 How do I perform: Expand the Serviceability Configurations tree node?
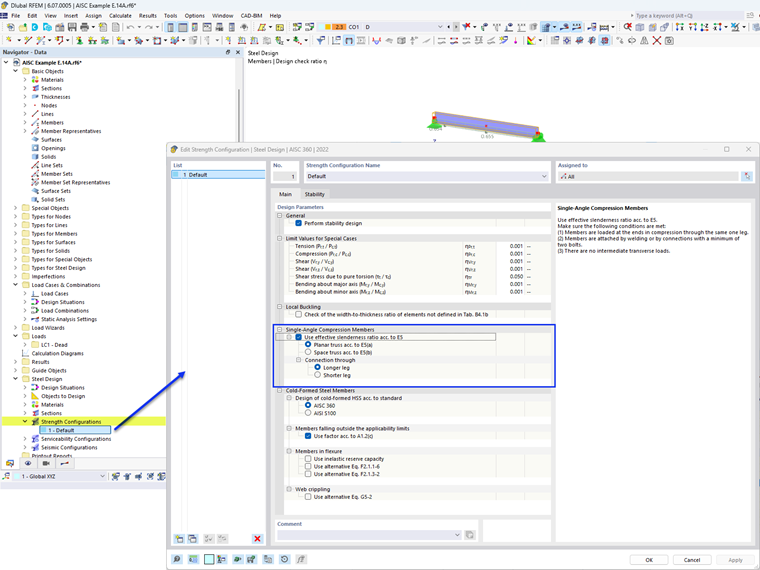(x=25, y=439)
